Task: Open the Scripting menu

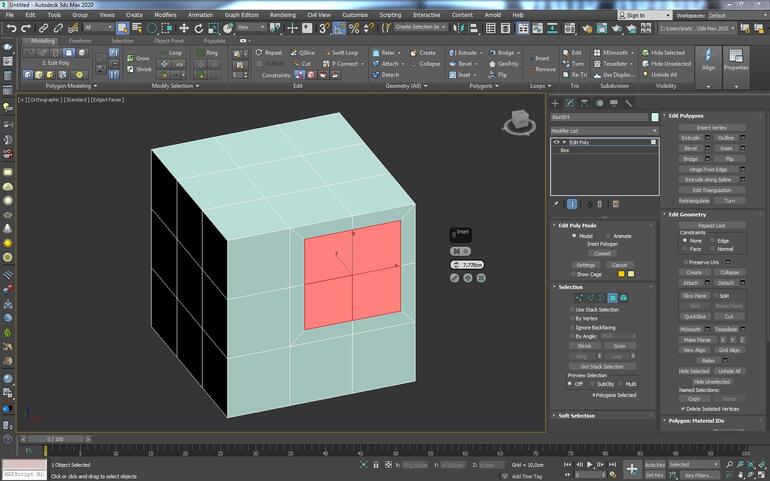Action: click(390, 15)
